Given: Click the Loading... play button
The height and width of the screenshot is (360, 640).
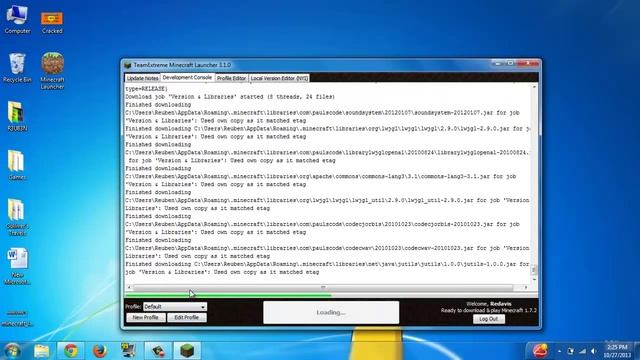Looking at the screenshot, I should point(331,313).
